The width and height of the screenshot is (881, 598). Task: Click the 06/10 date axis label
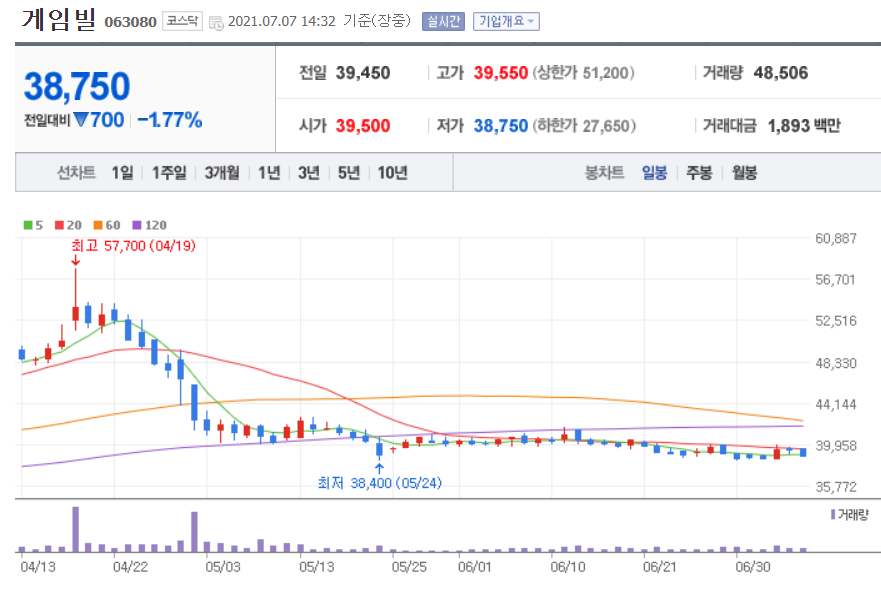(x=567, y=567)
